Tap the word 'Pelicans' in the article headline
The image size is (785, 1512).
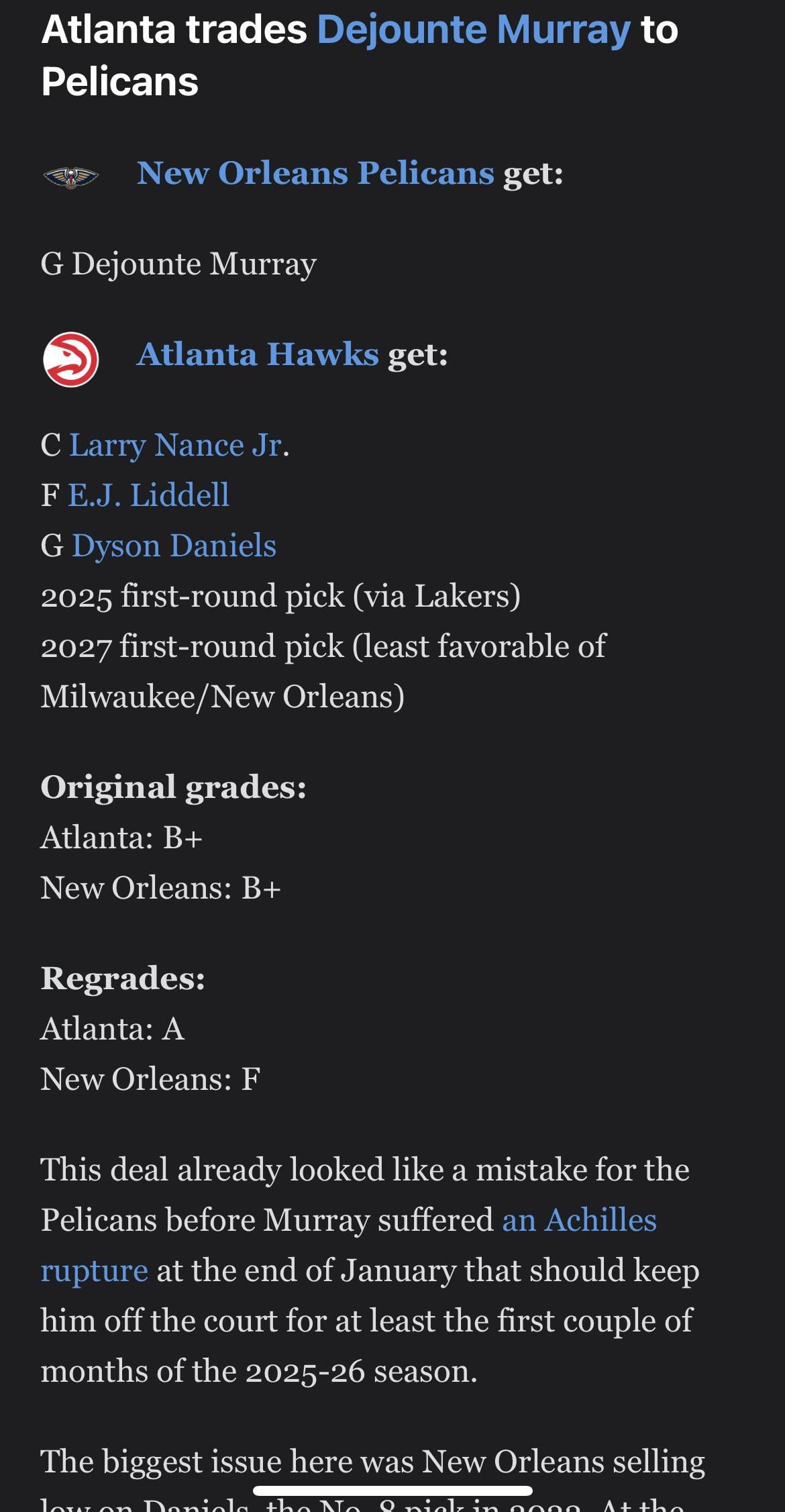pos(119,82)
